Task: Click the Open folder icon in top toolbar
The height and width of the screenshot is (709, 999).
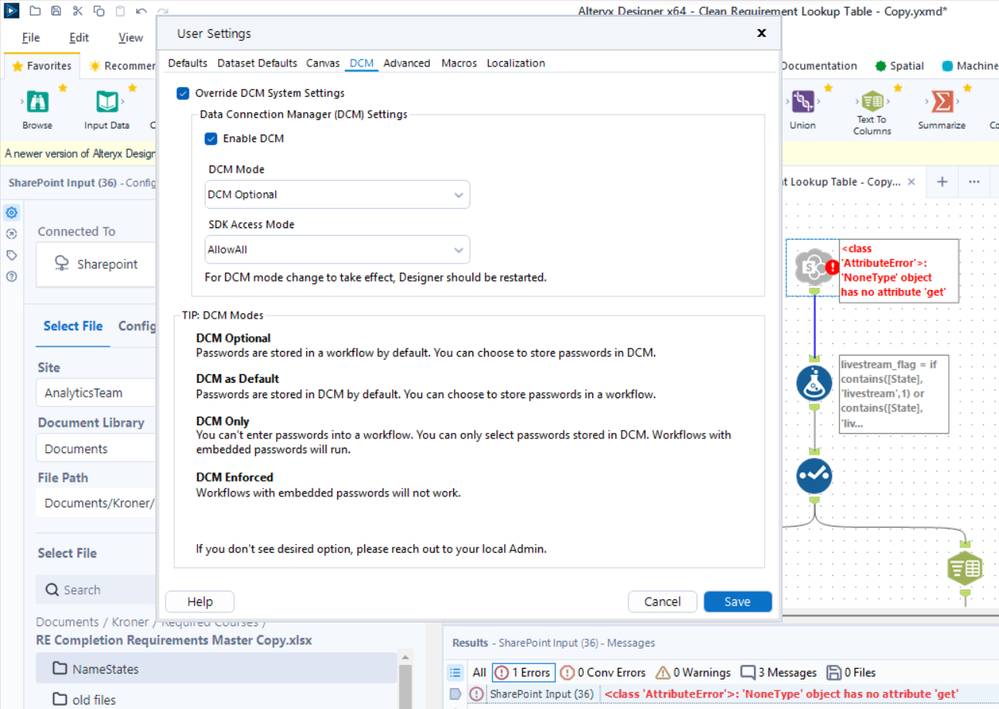Action: tap(35, 11)
